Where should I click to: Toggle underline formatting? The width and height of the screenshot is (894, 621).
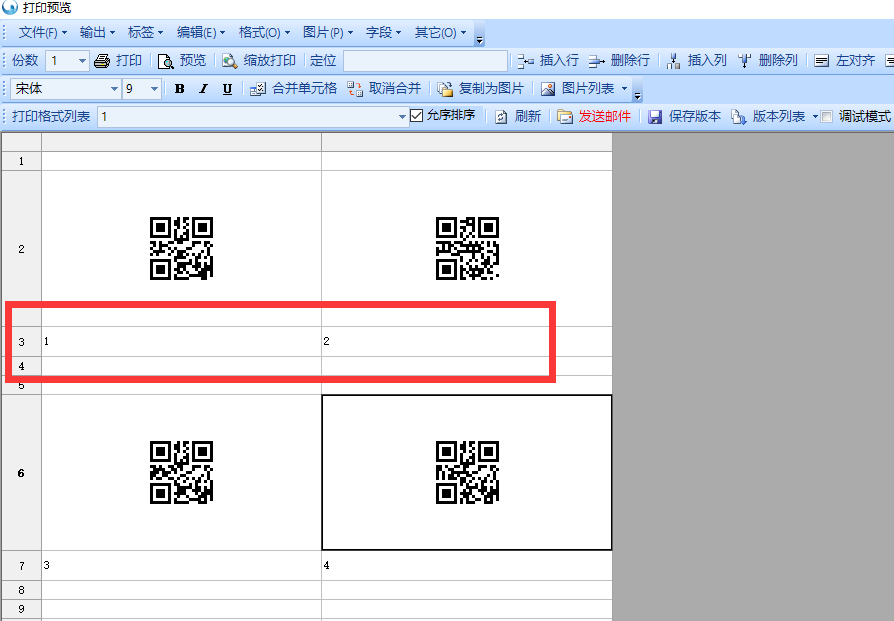tap(227, 89)
